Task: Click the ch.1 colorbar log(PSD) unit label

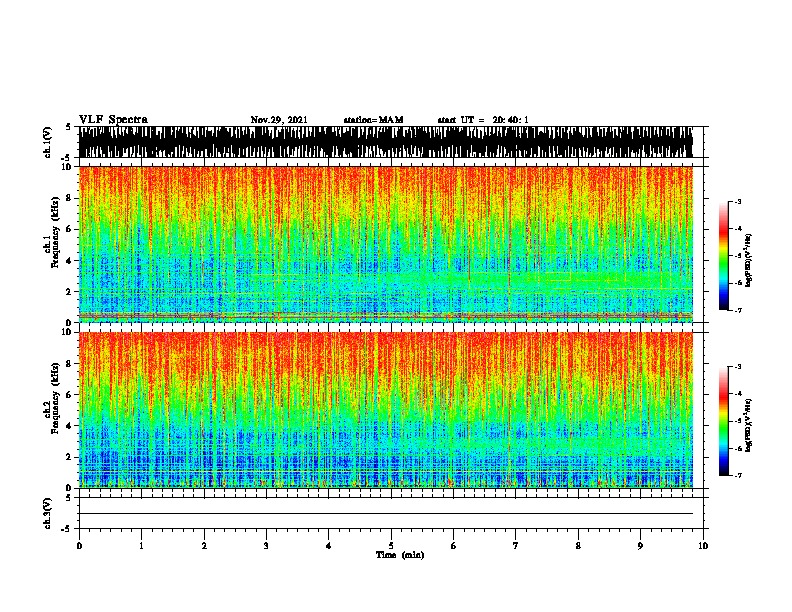Action: click(748, 261)
